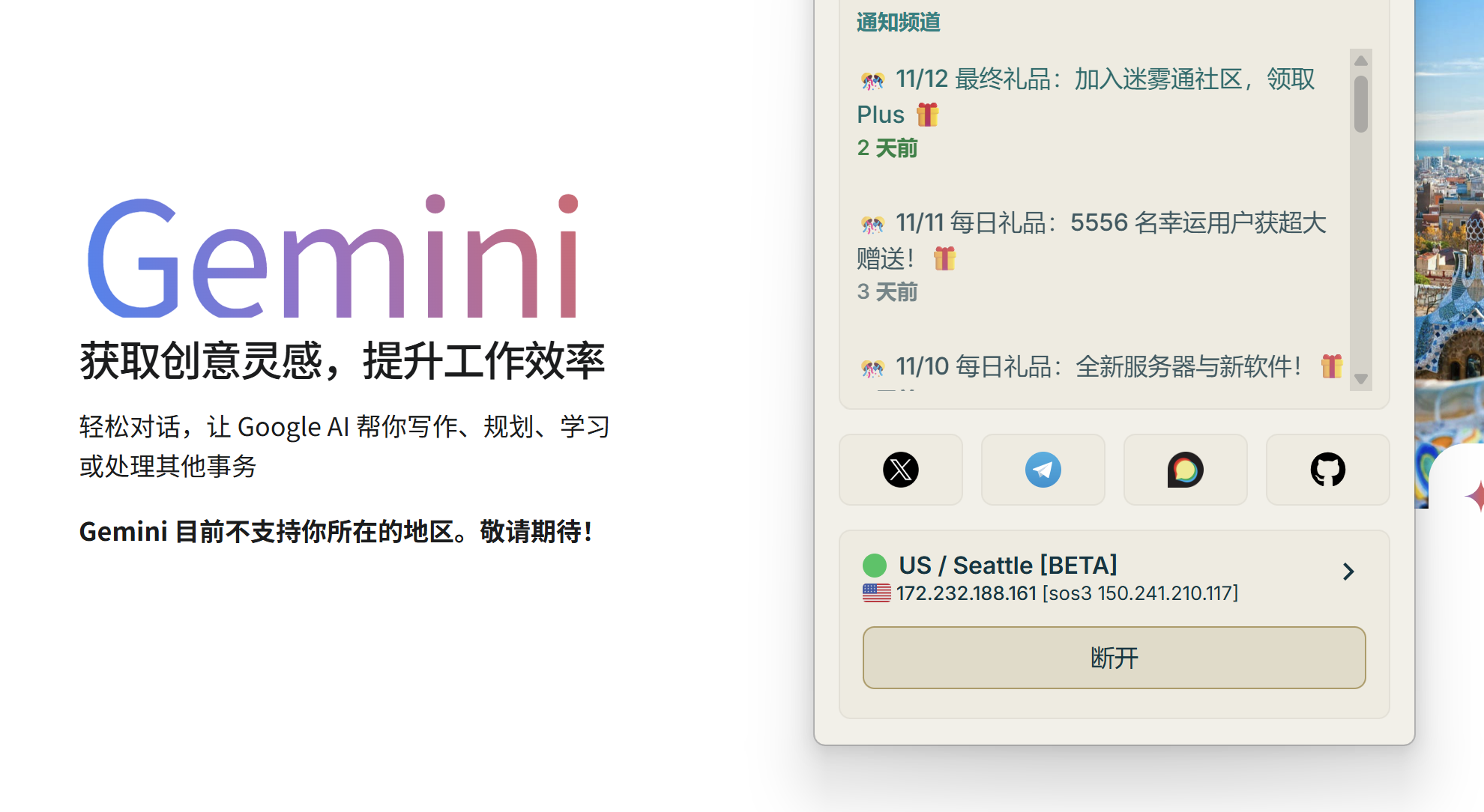Open the GitHub repository icon
Viewport: 1484px width, 812px height.
pyautogui.click(x=1327, y=470)
